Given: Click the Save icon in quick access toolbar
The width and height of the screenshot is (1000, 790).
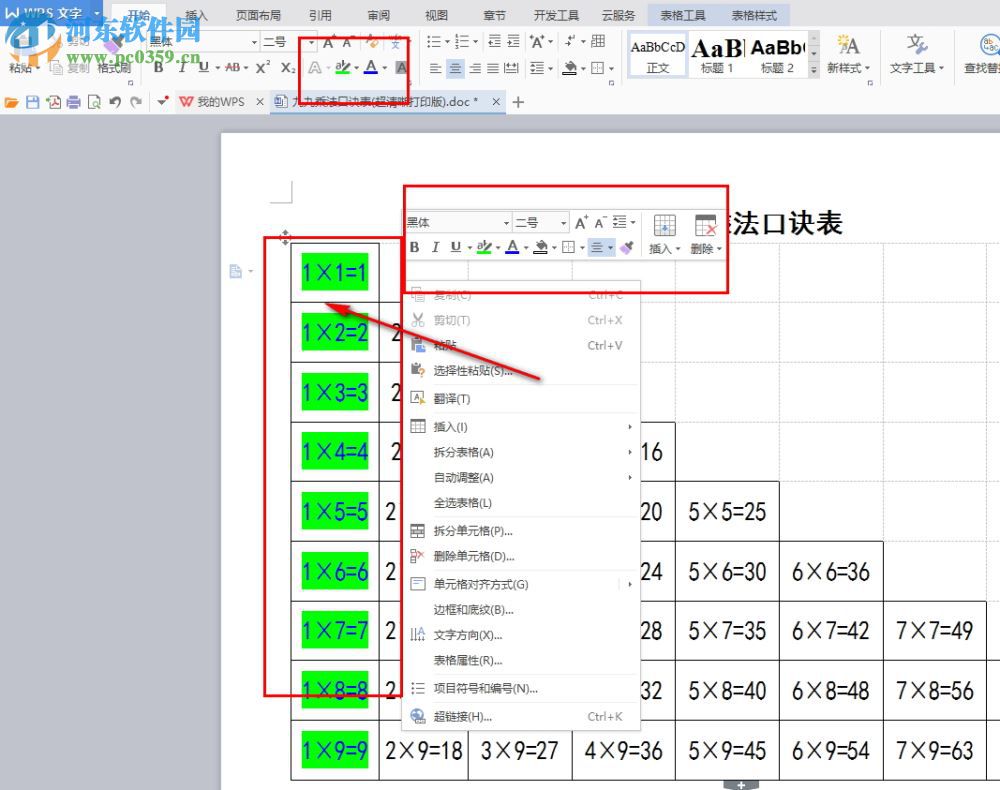Looking at the screenshot, I should click(32, 101).
